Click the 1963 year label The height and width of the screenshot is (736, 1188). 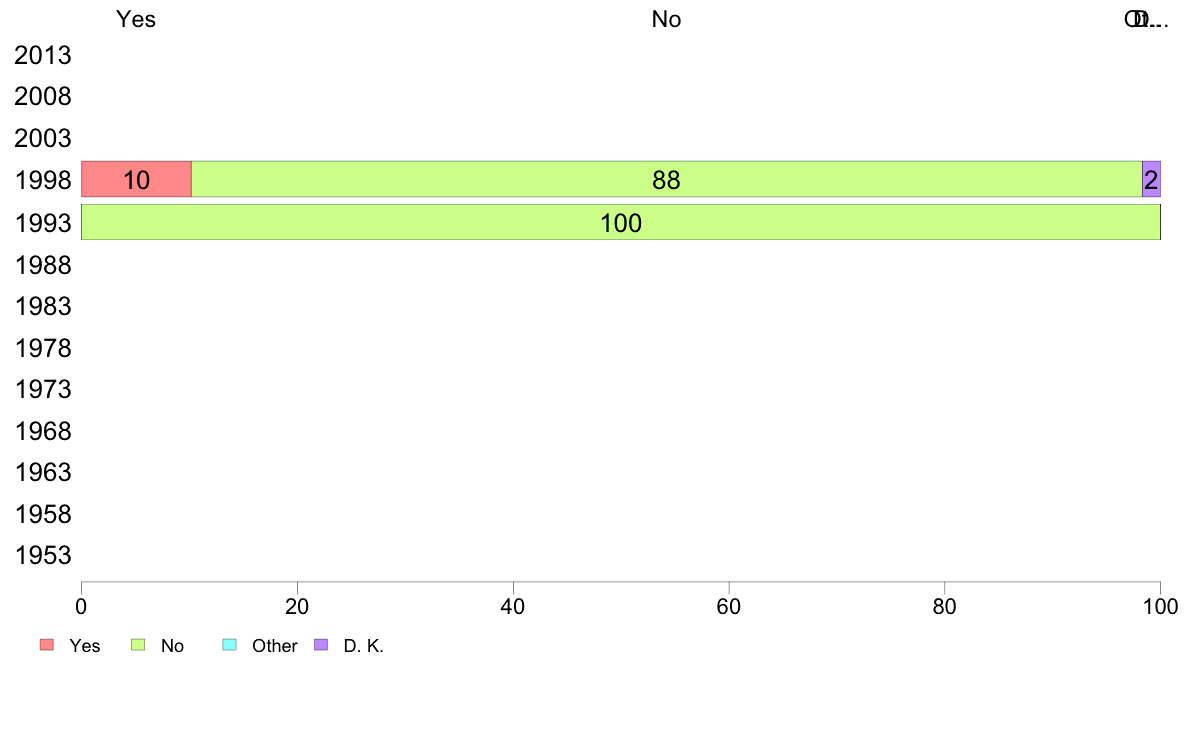click(x=43, y=472)
